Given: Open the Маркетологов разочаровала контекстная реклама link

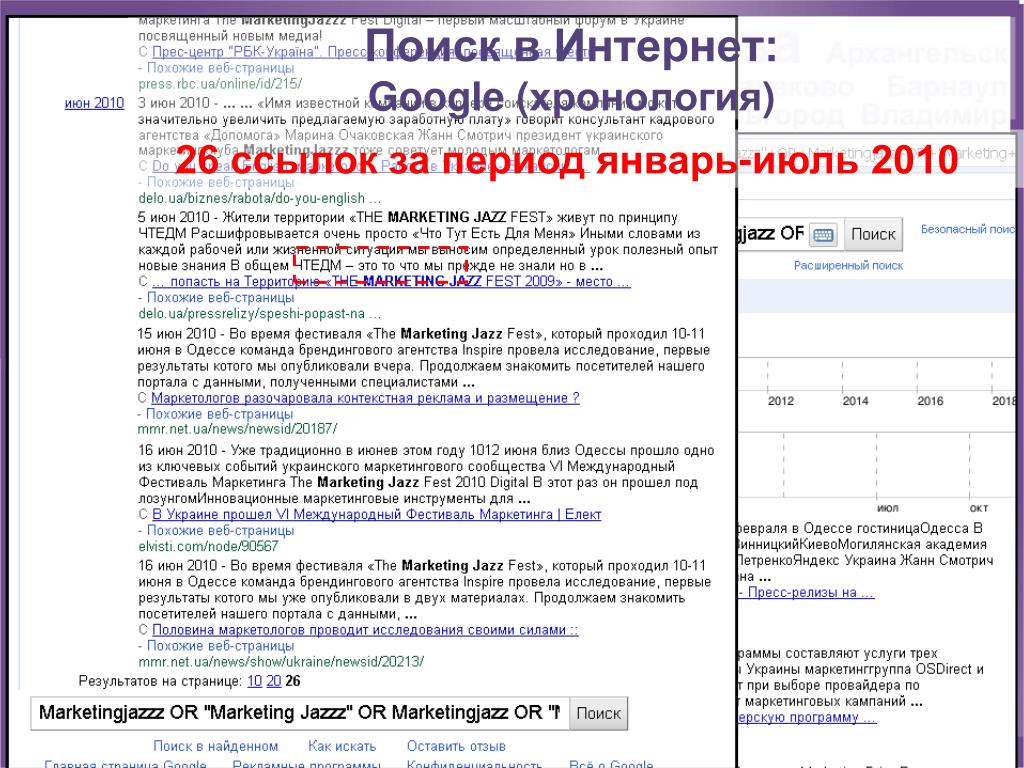Looking at the screenshot, I should 365,398.
